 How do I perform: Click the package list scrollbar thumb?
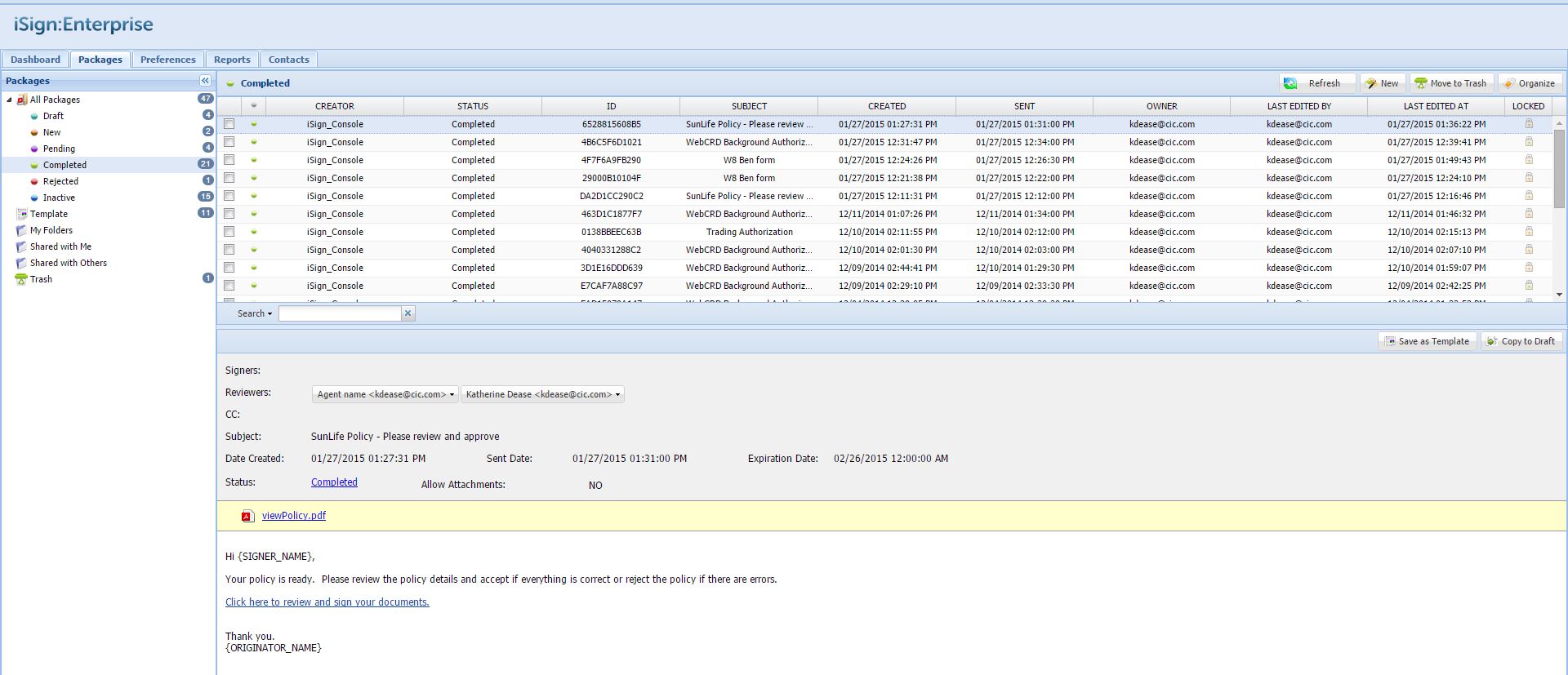click(1559, 168)
